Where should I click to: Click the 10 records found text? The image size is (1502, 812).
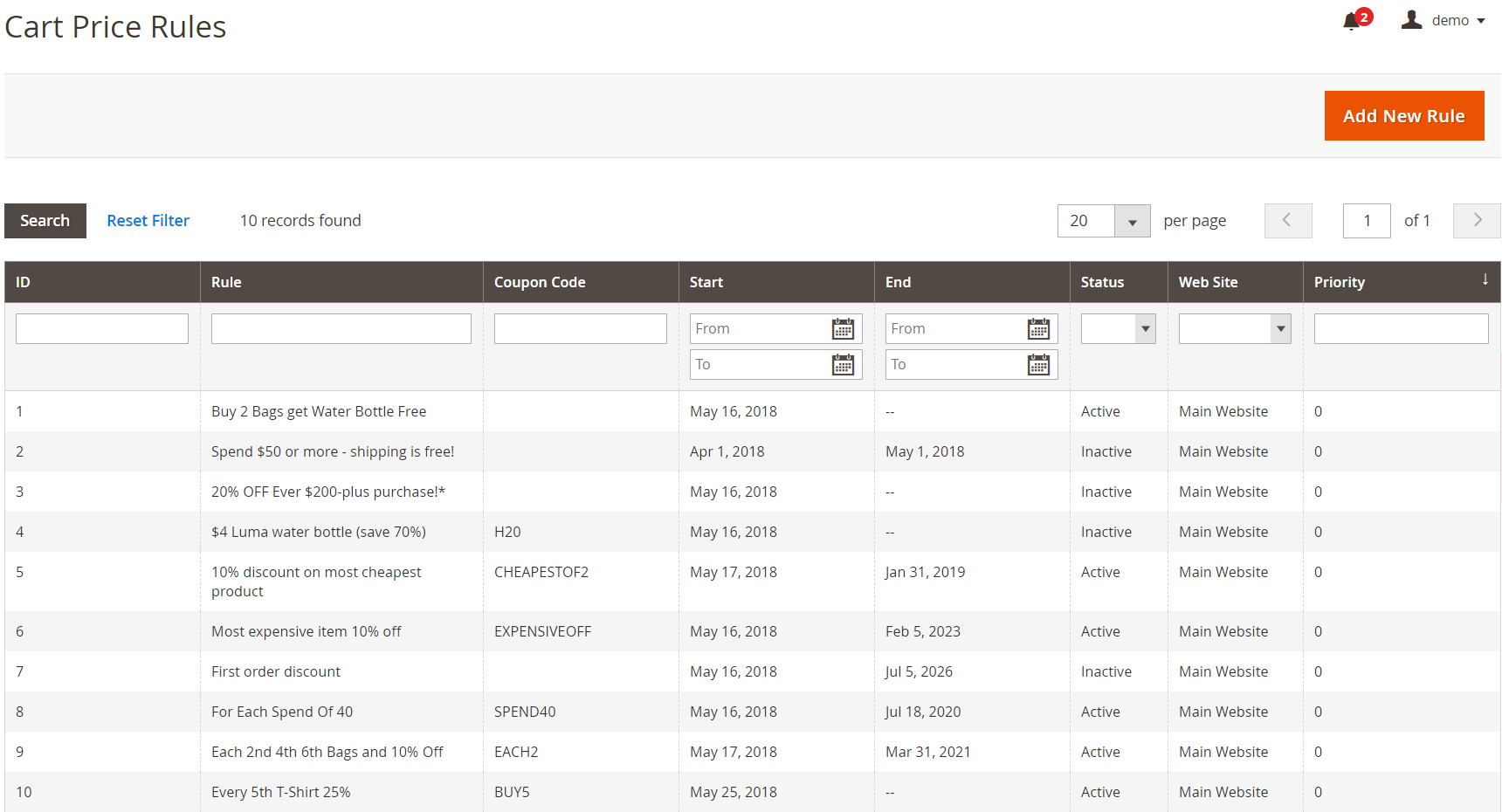(x=300, y=221)
